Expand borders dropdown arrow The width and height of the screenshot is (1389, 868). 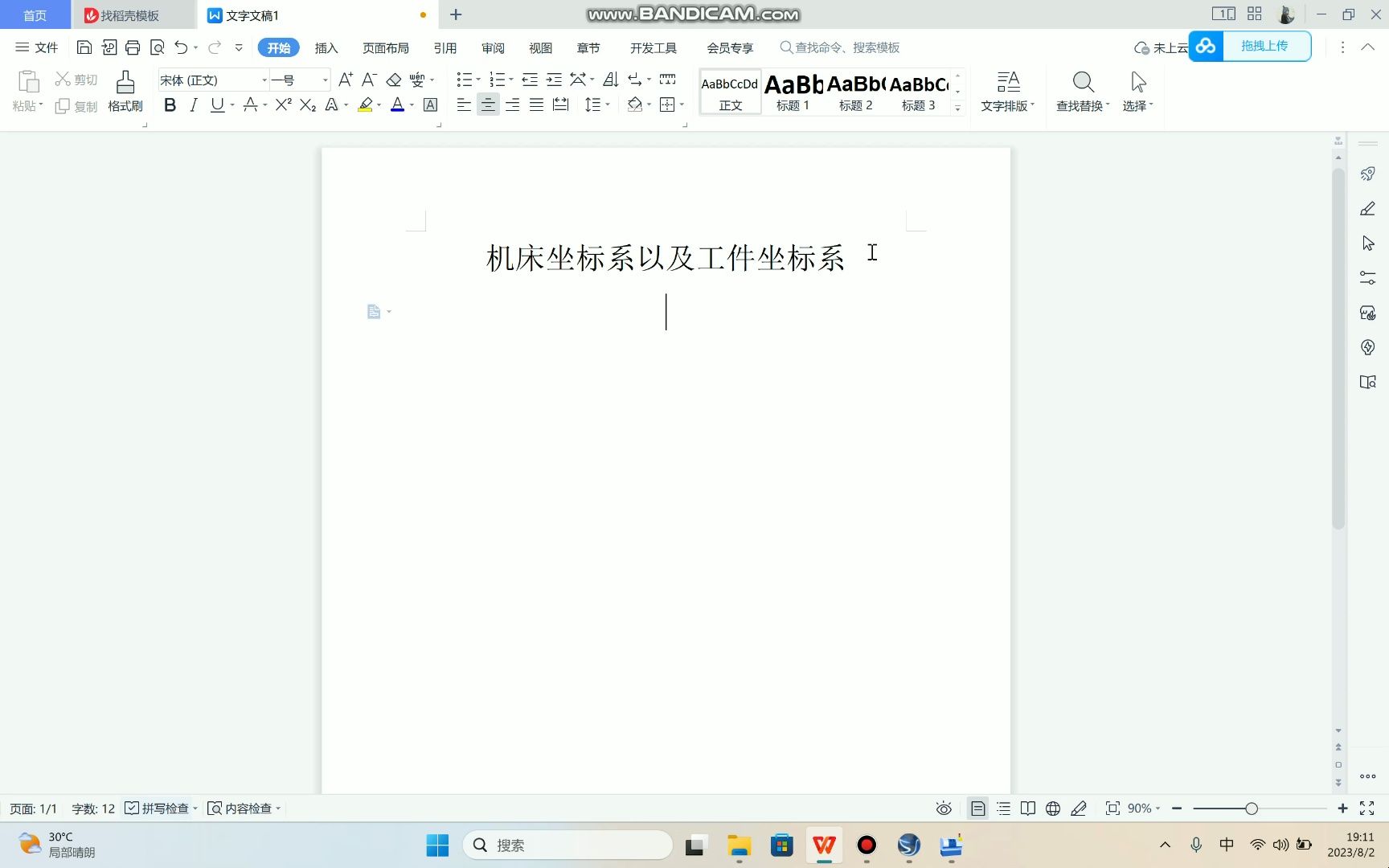682,104
